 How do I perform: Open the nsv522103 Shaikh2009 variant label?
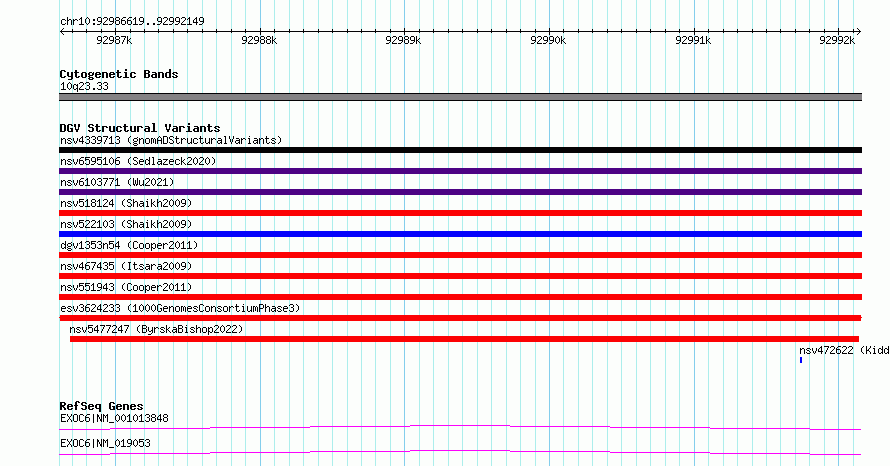[126, 224]
